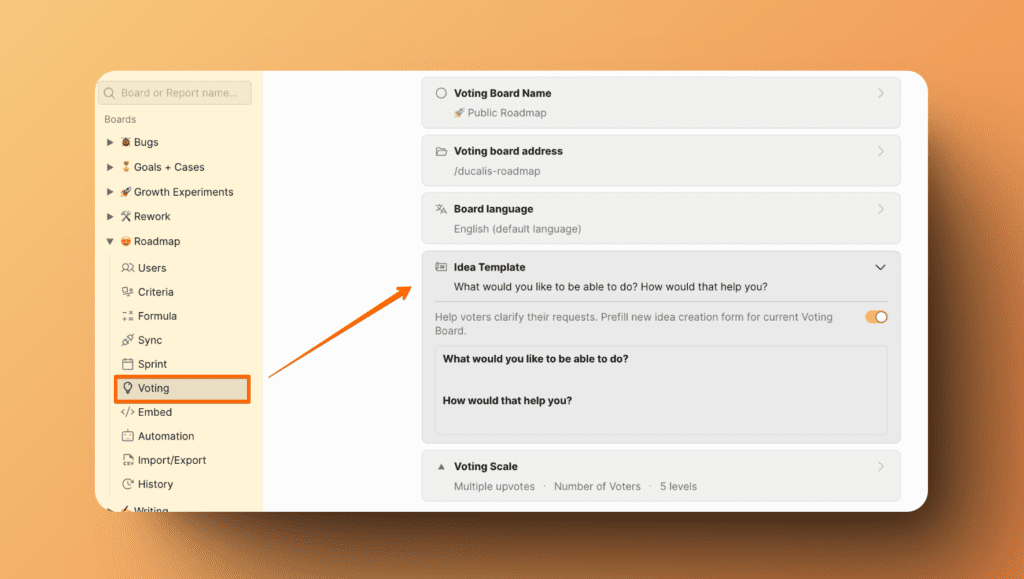This screenshot has height=579, width=1024.
Task: Open Users via its people icon
Action: (x=128, y=267)
